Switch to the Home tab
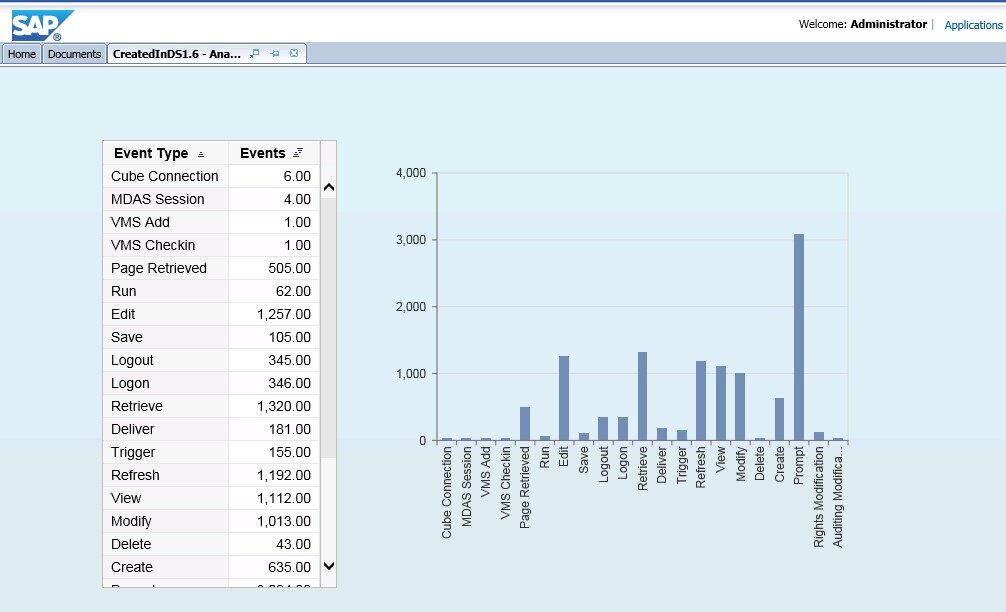Image resolution: width=1006 pixels, height=612 pixels. point(22,54)
